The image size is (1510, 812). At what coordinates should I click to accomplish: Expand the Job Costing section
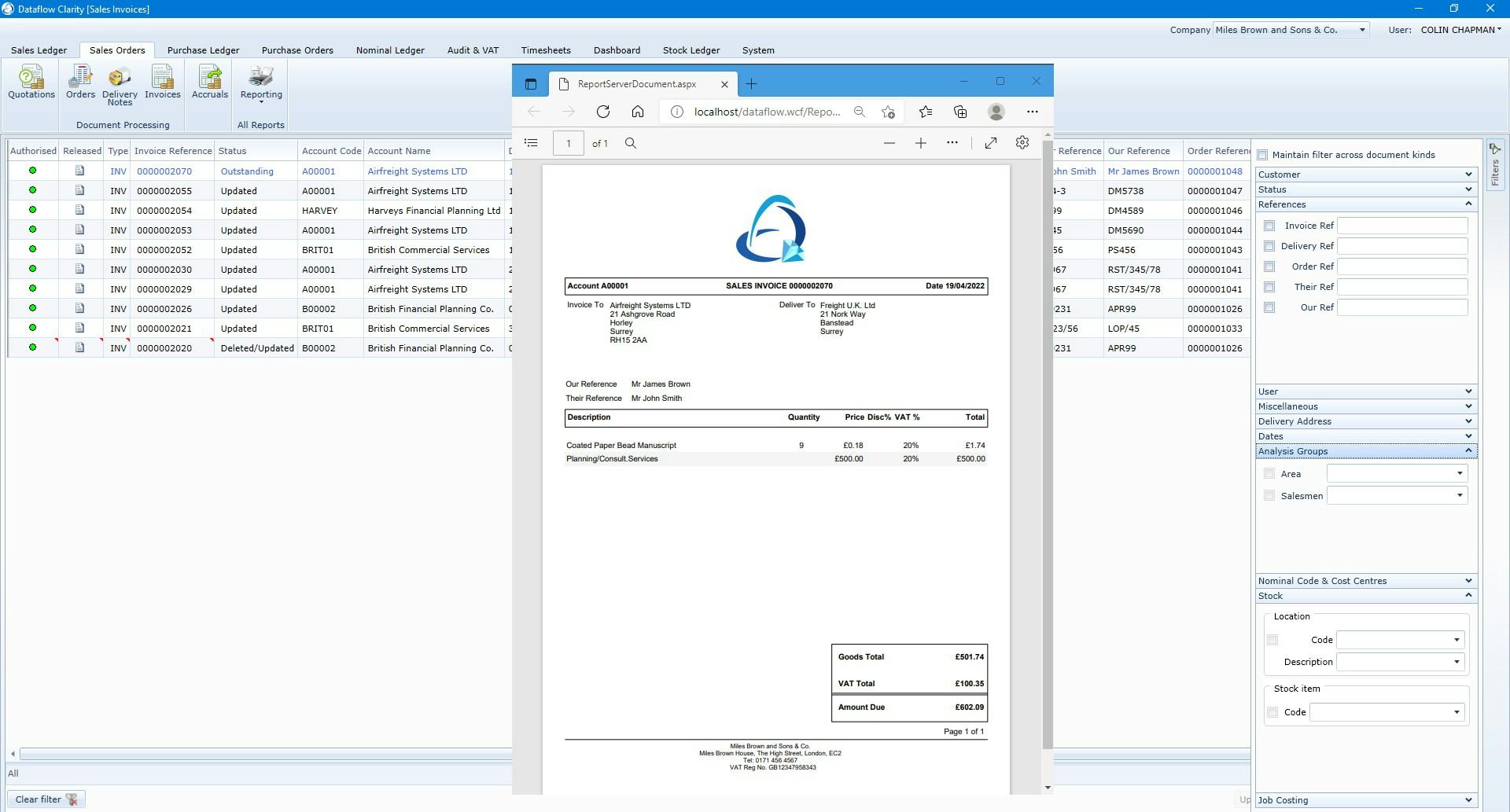tap(1366, 800)
